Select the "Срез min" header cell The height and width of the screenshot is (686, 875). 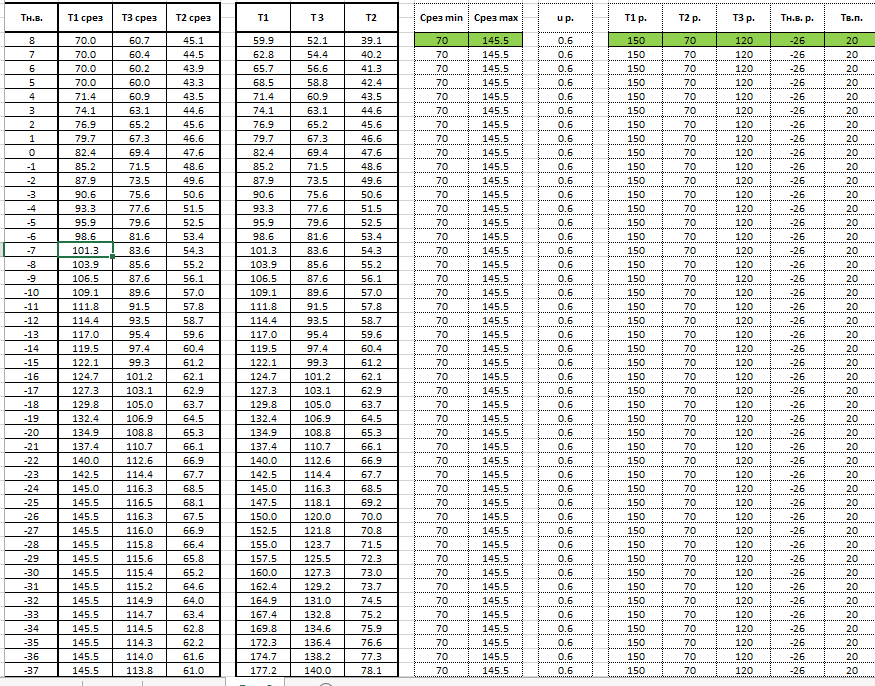coord(441,18)
